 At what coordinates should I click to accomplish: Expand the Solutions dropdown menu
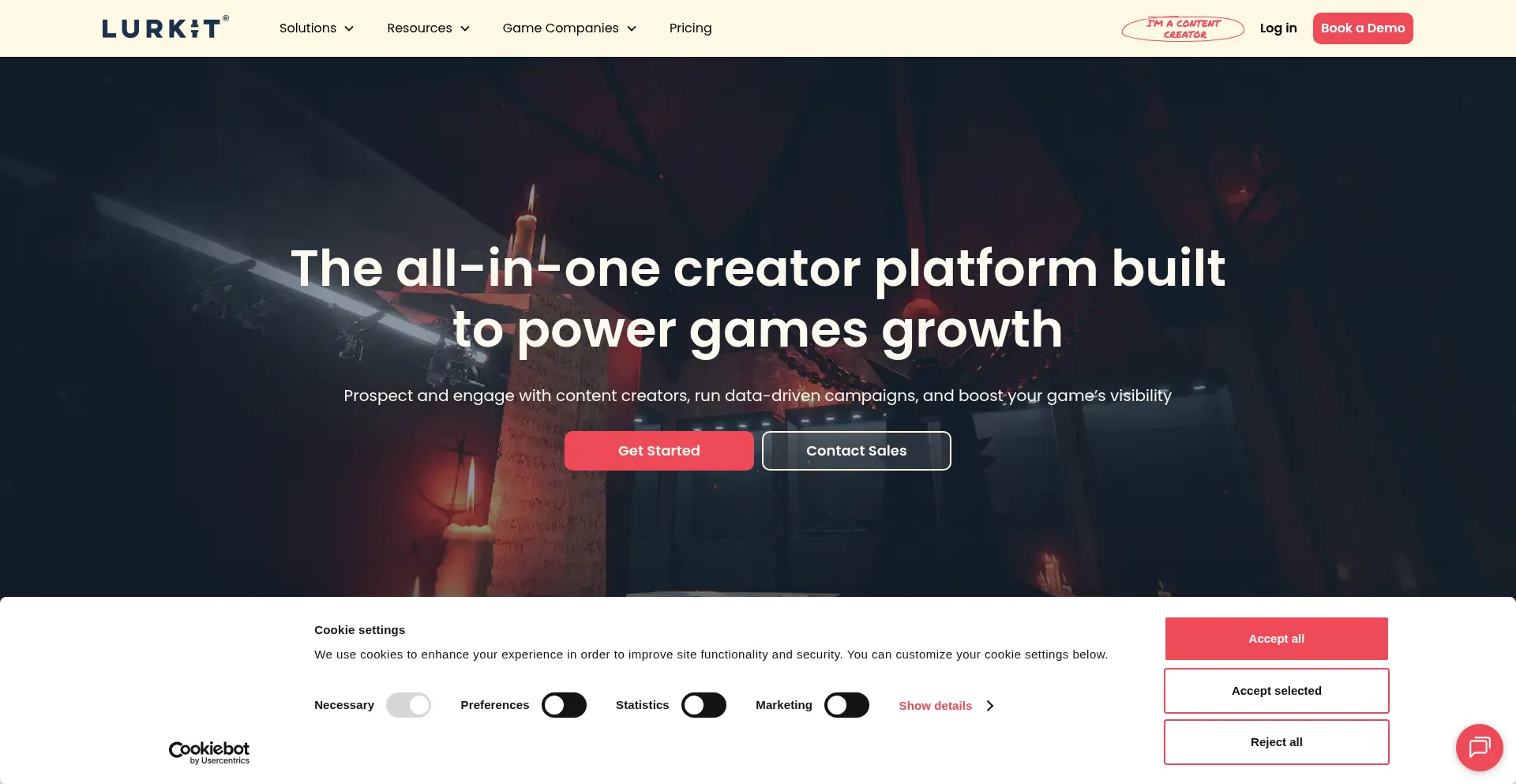[317, 28]
